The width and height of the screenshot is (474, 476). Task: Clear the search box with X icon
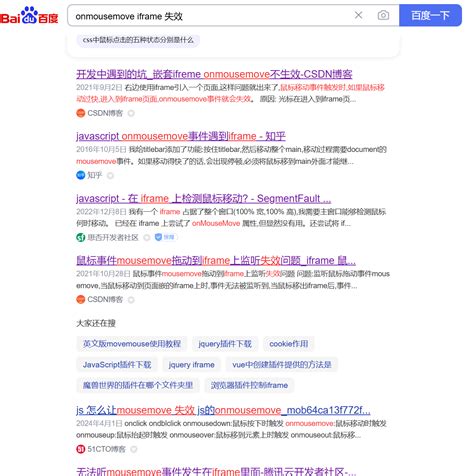[x=358, y=15]
